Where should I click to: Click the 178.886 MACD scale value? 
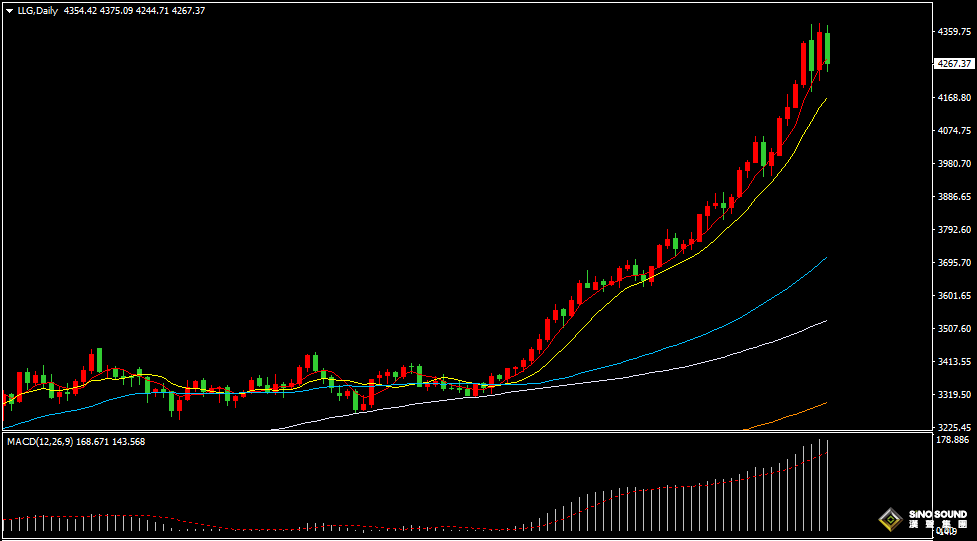pyautogui.click(x=953, y=440)
